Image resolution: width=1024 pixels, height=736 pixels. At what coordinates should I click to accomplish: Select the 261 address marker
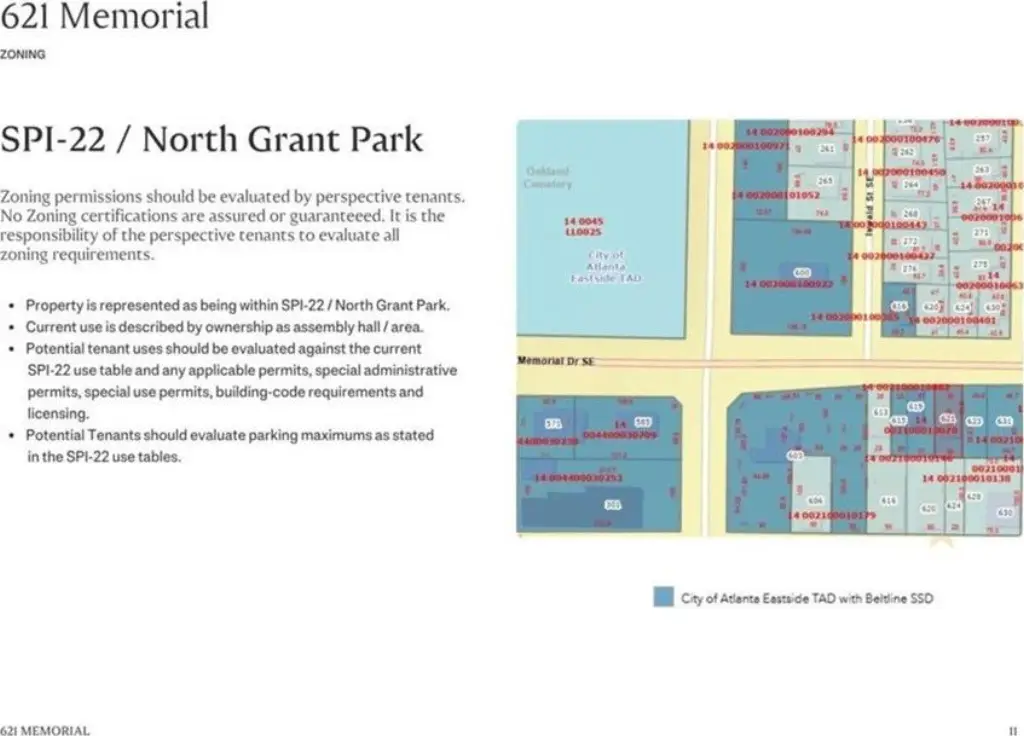coord(827,148)
